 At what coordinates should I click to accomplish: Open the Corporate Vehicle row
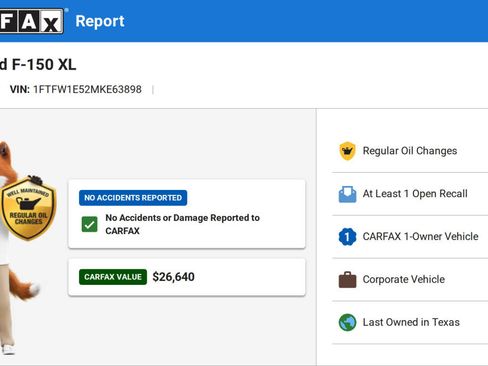coord(410,279)
